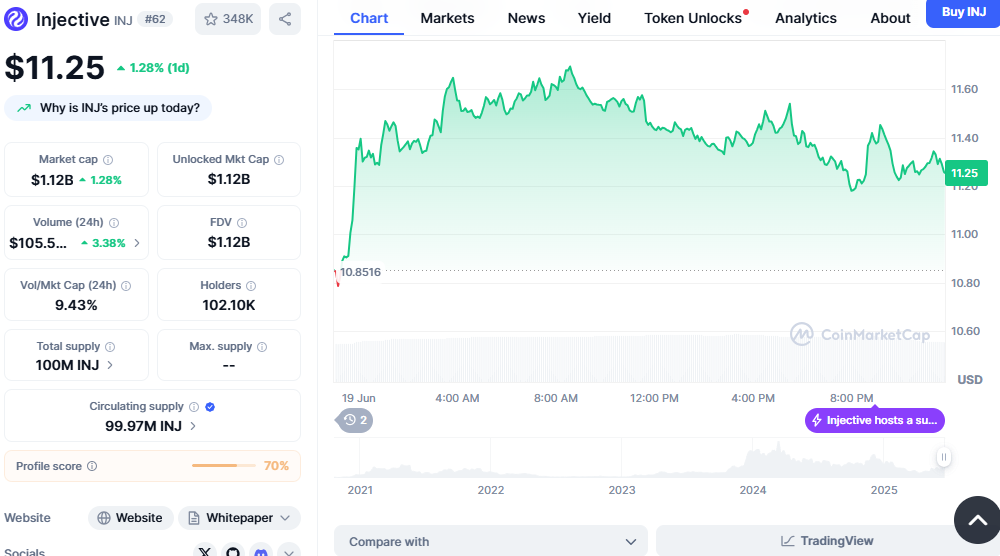Click FDV info icon

[x=242, y=223]
